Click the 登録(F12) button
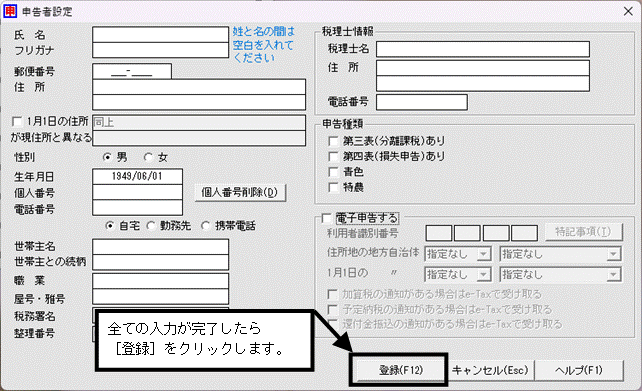This screenshot has height=391, width=642. (x=400, y=370)
